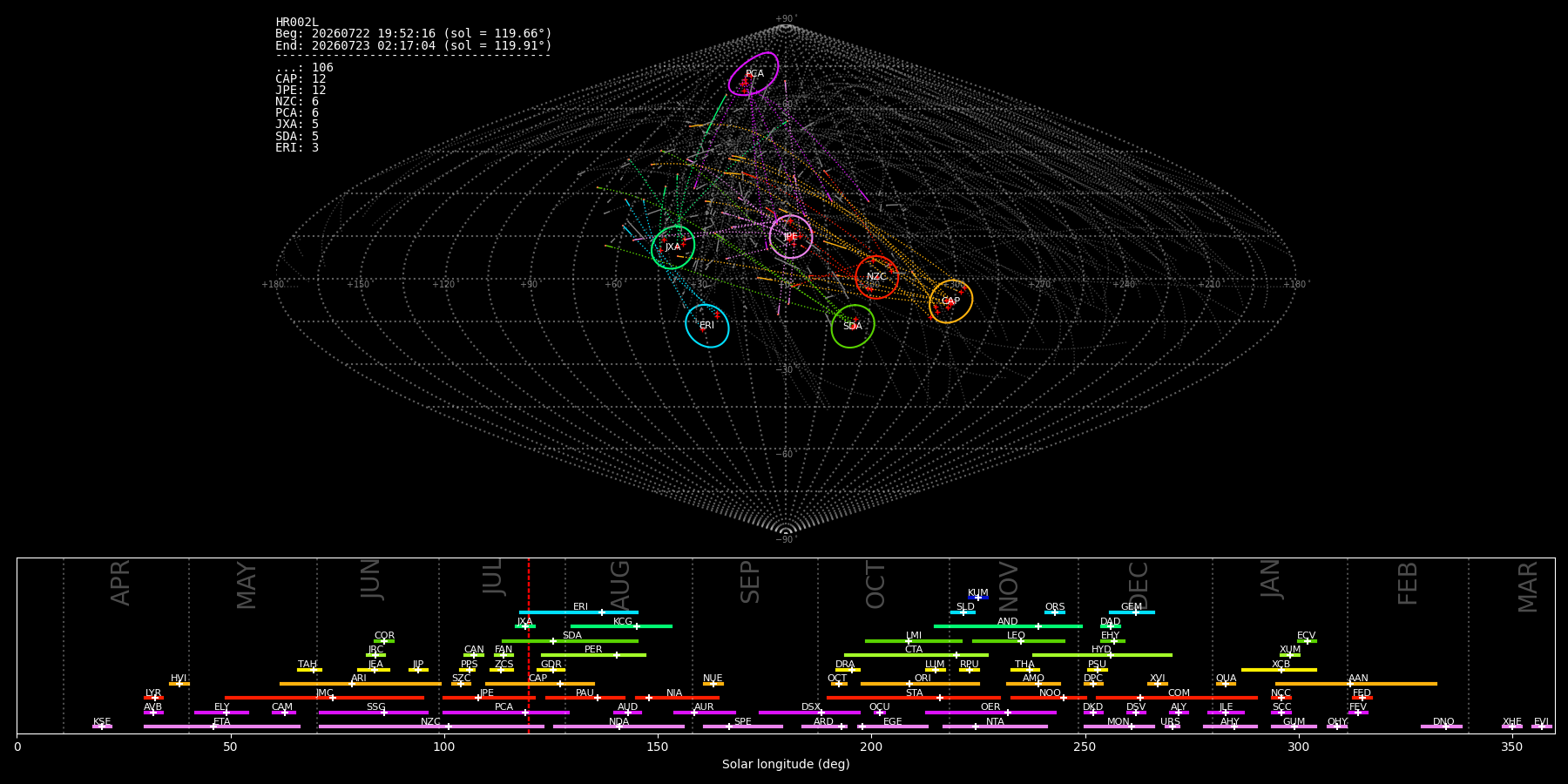Click the PCA radiant ellipse marker
The width and height of the screenshot is (1568, 784).
tap(754, 73)
